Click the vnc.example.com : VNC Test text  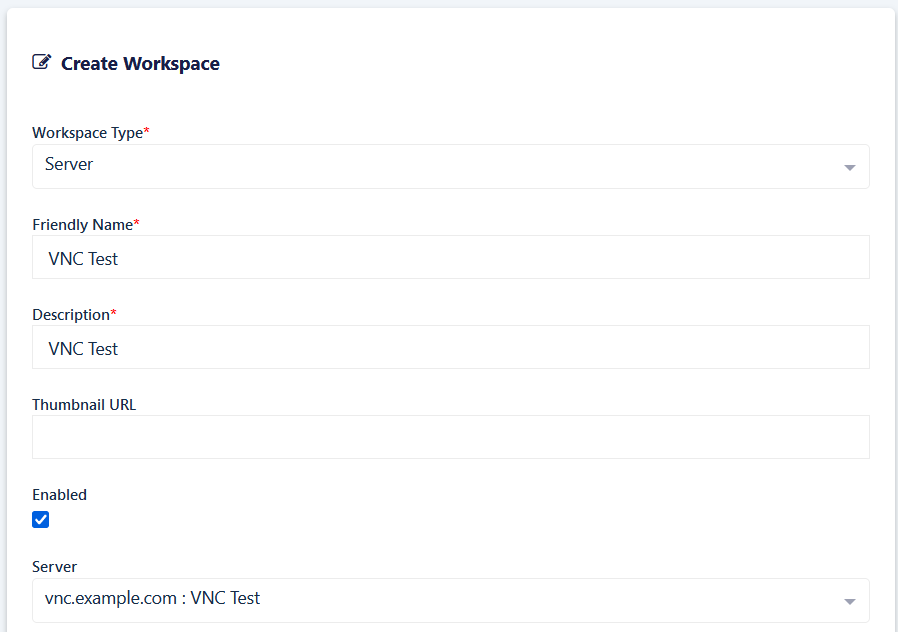(152, 599)
